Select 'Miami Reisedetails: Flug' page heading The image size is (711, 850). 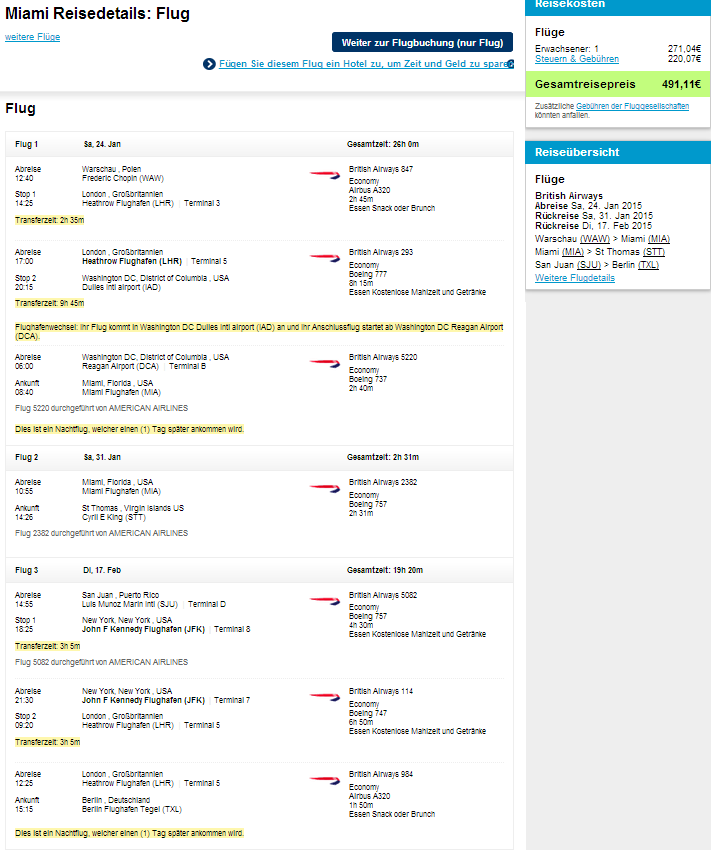tap(98, 13)
